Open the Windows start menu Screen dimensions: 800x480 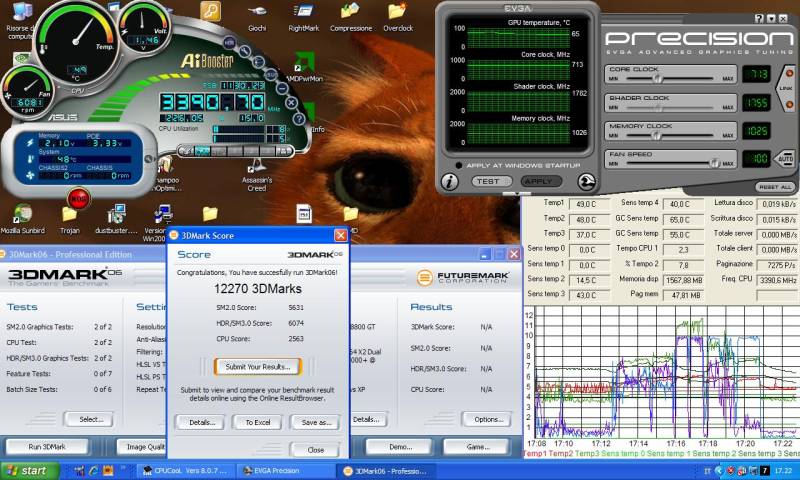point(30,470)
